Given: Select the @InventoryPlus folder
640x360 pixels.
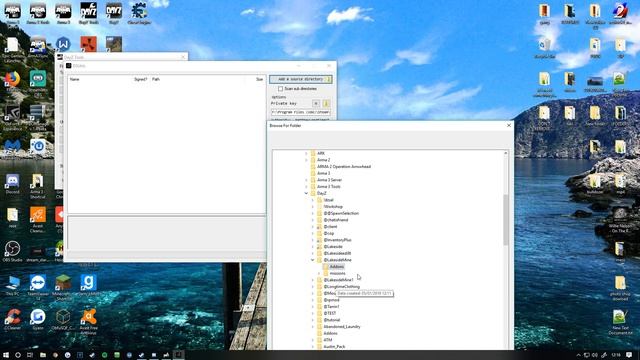Looking at the screenshot, I should [337, 240].
